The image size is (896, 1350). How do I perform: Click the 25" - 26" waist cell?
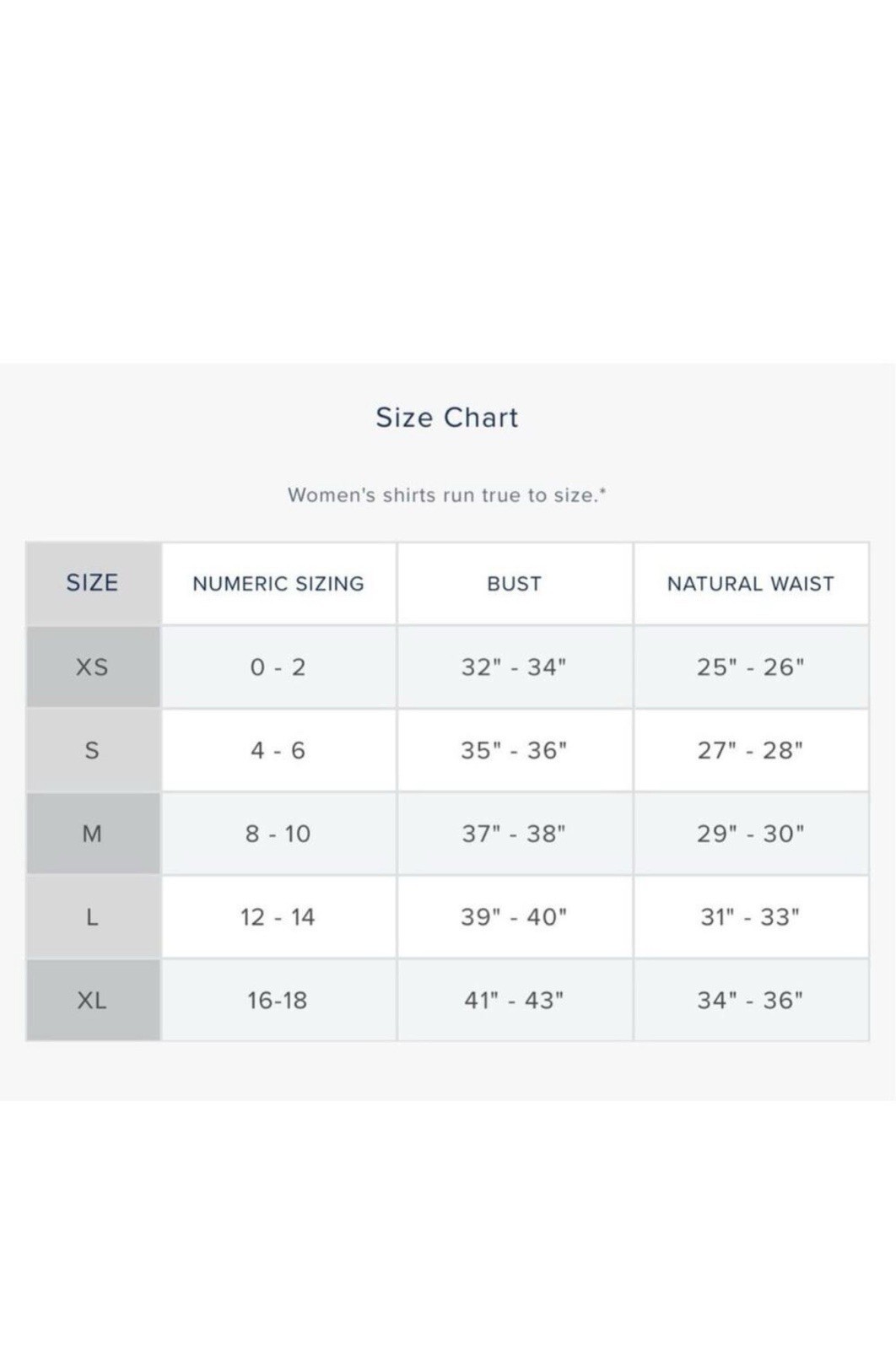point(751,667)
